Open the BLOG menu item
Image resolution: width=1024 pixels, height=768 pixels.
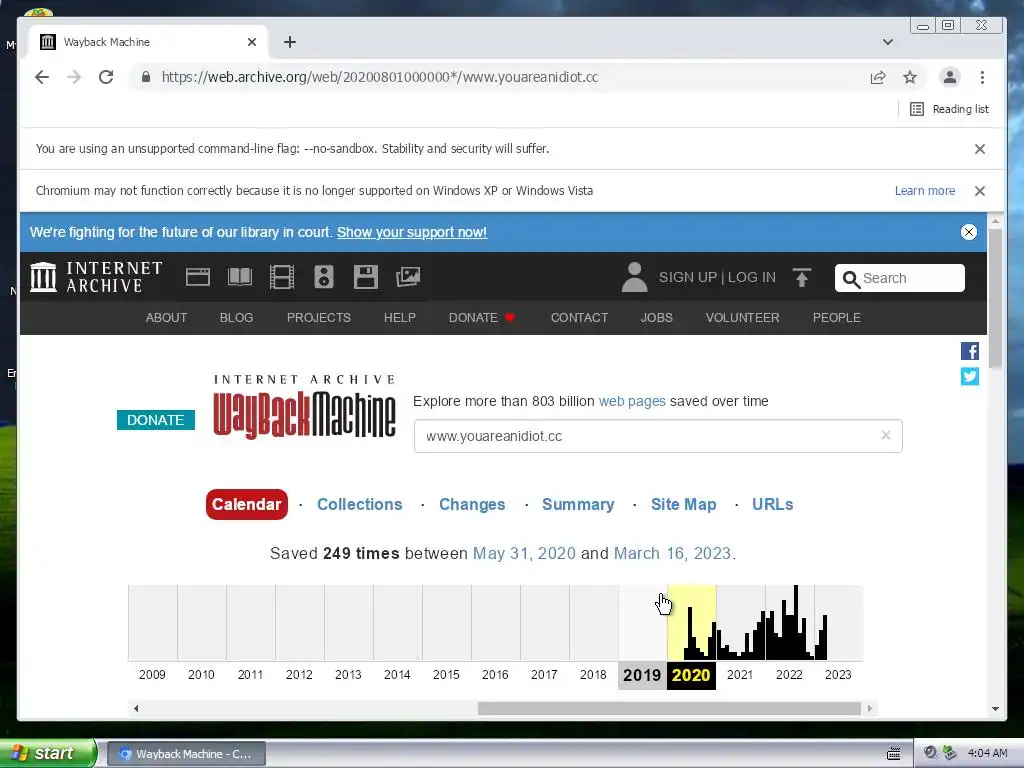tap(236, 317)
